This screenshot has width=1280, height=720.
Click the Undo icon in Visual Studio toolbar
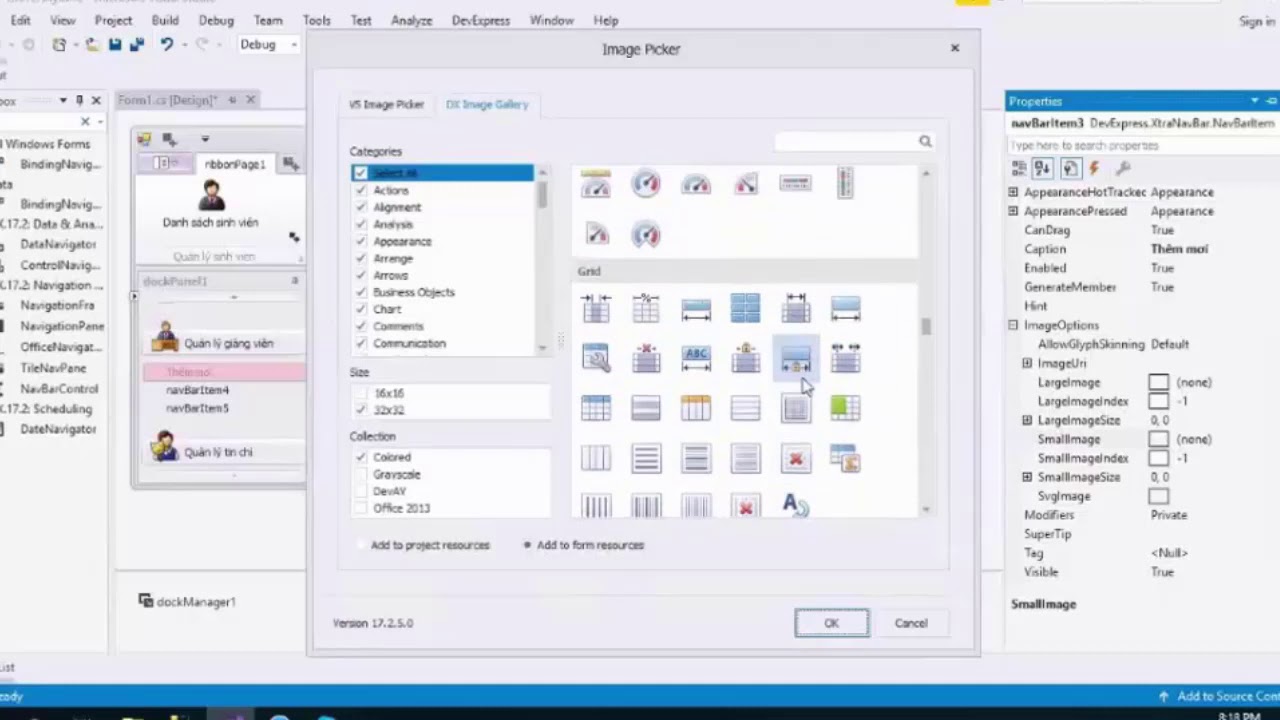coord(166,44)
